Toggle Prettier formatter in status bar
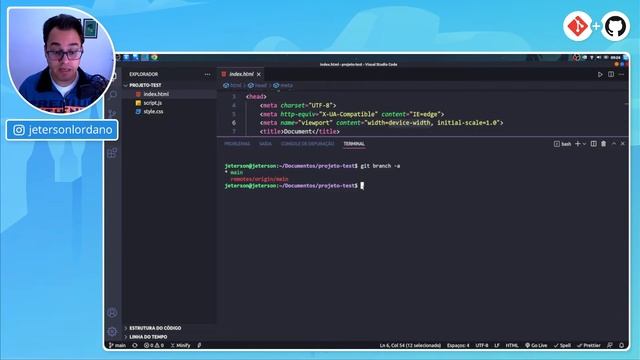 589,345
